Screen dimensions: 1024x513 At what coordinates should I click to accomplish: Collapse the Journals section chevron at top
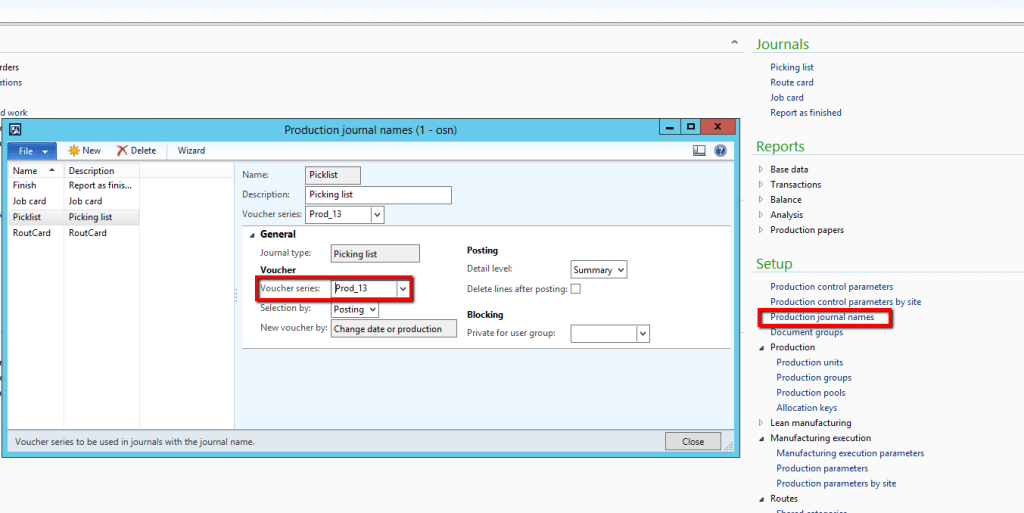pyautogui.click(x=736, y=43)
